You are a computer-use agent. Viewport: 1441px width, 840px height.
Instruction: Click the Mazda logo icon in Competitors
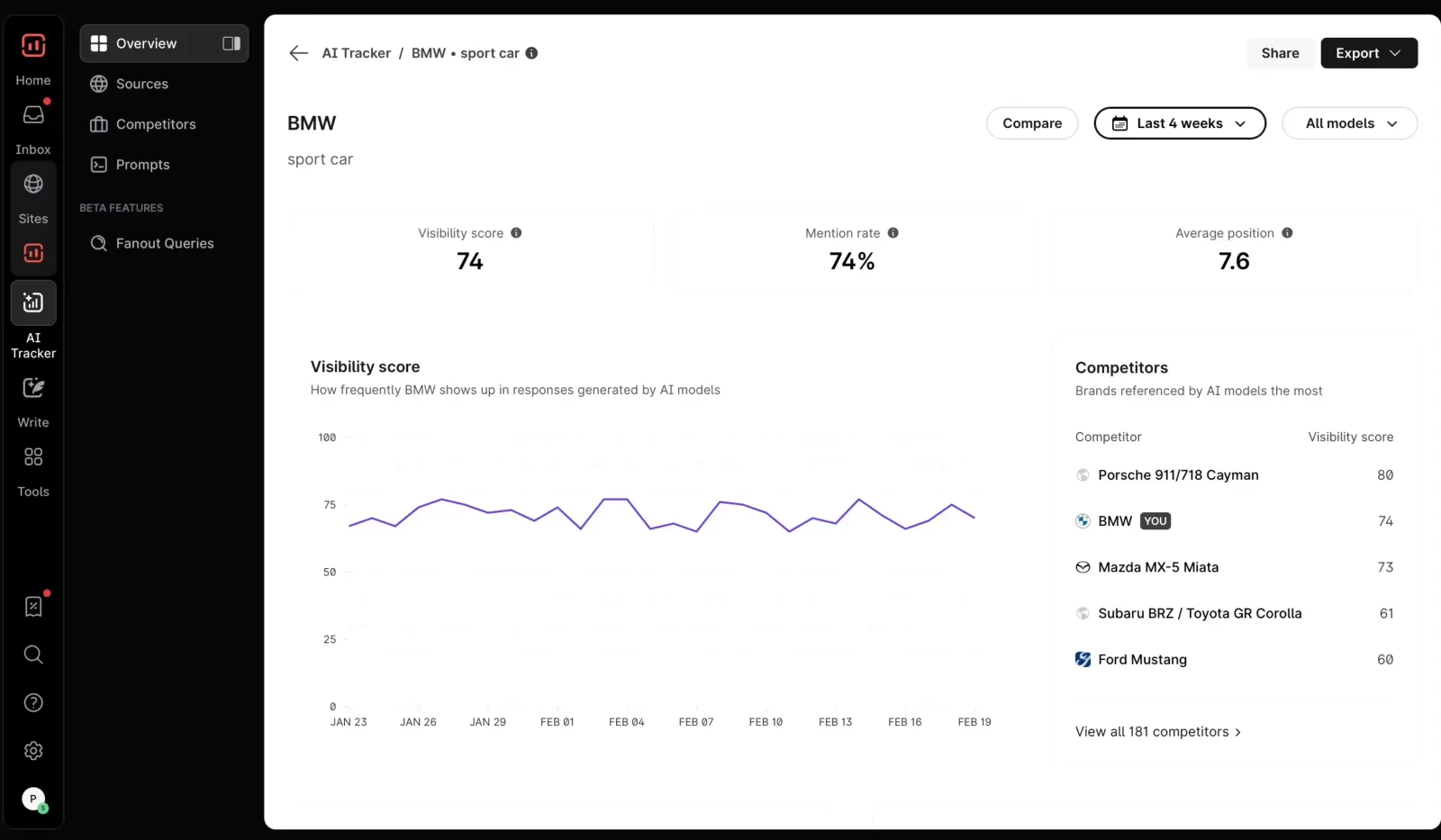pos(1083,567)
